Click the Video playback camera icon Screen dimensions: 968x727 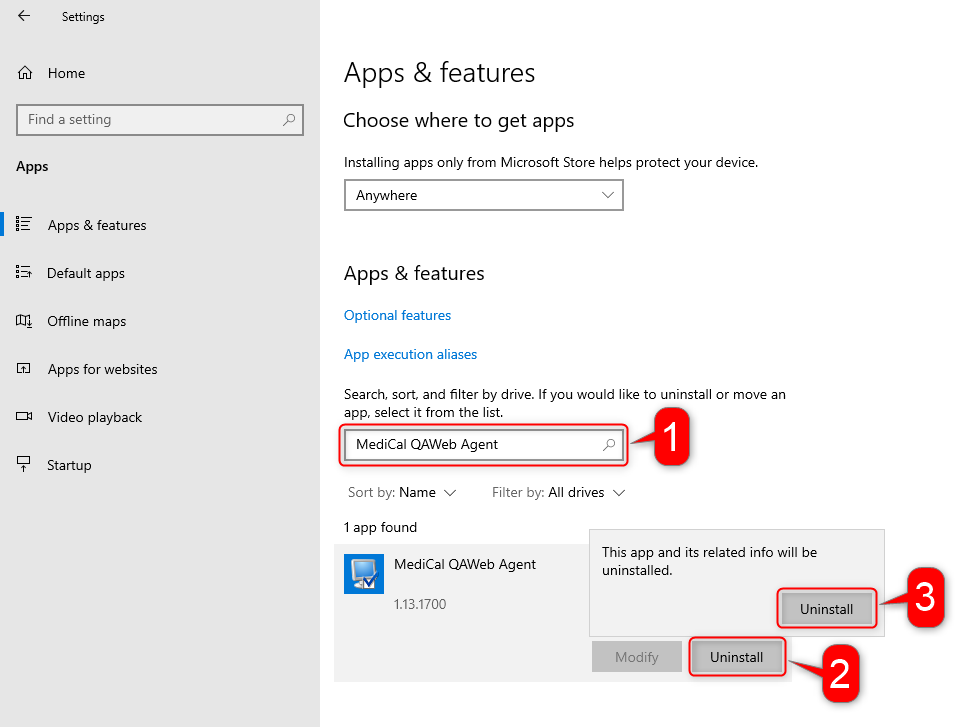23,417
